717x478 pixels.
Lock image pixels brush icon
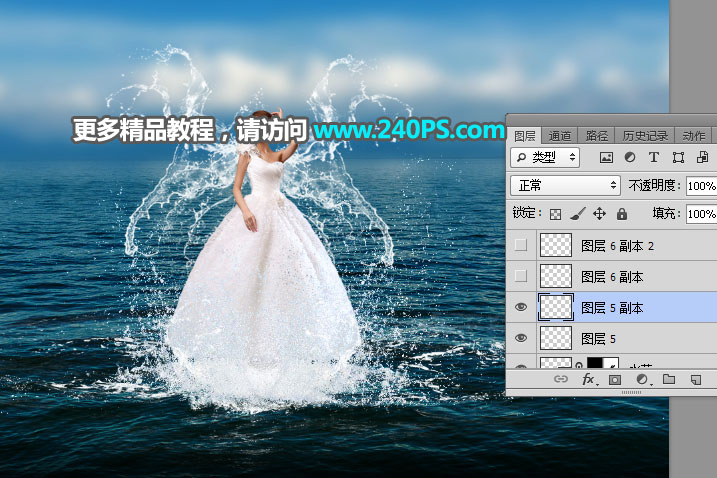(578, 214)
